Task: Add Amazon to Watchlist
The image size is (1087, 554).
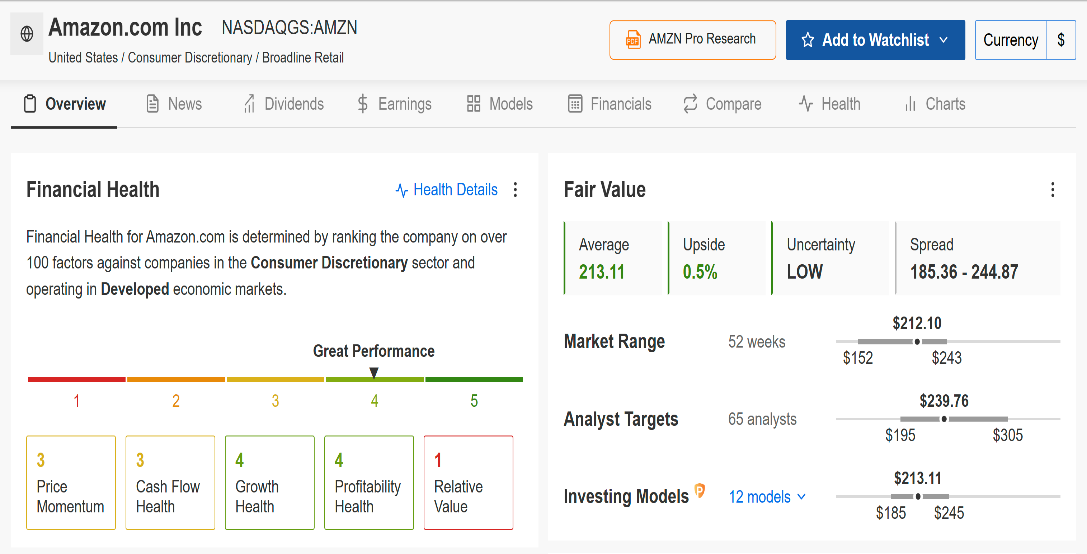Action: point(875,40)
